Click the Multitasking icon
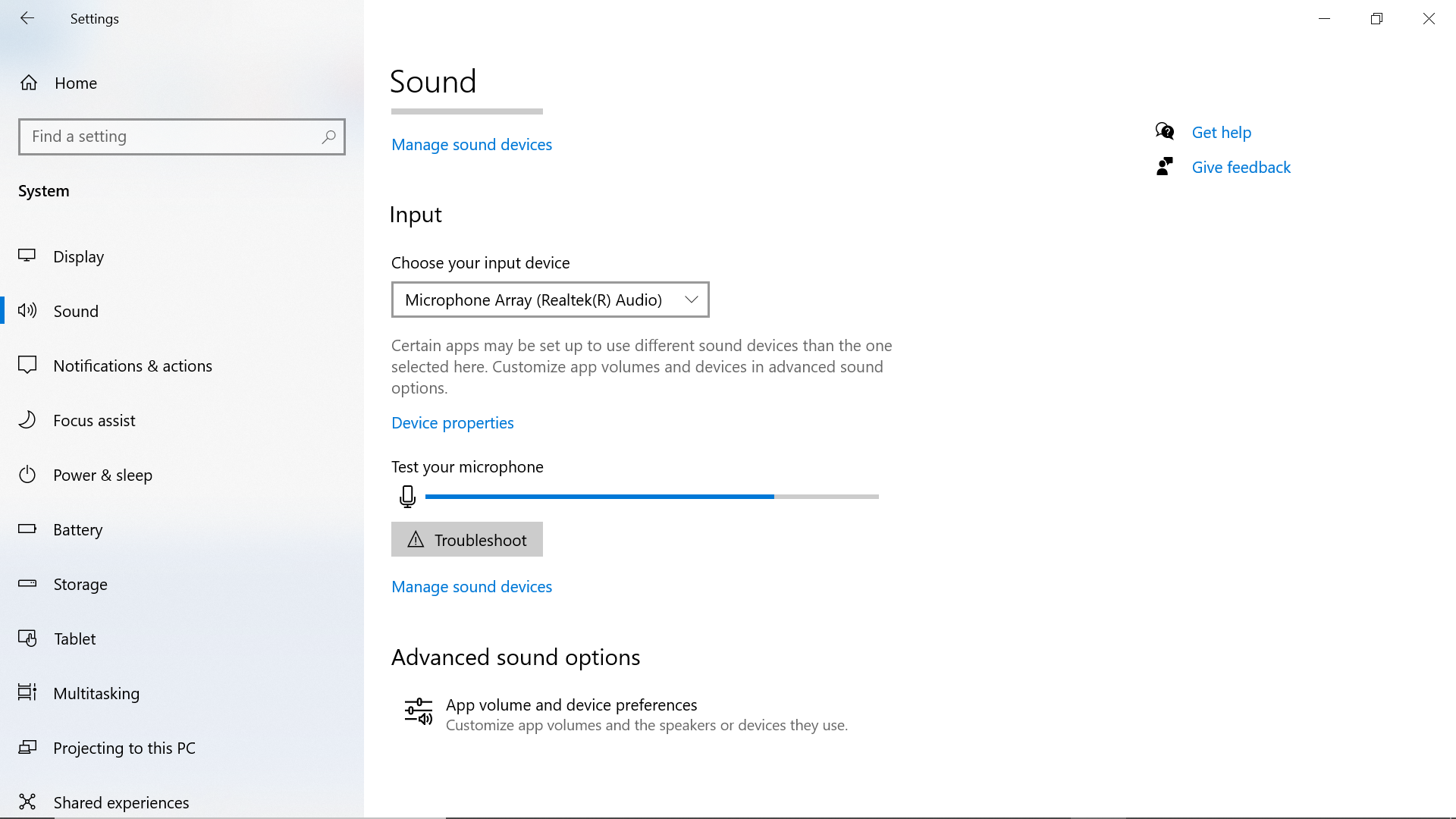1456x819 pixels. [x=27, y=692]
